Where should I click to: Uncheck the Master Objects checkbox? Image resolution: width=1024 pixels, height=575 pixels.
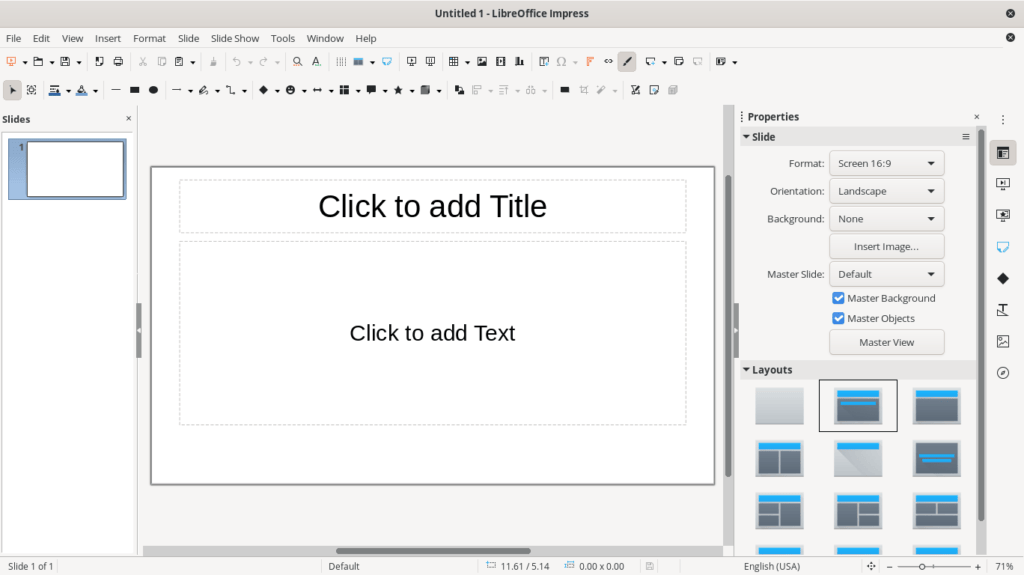pos(838,318)
